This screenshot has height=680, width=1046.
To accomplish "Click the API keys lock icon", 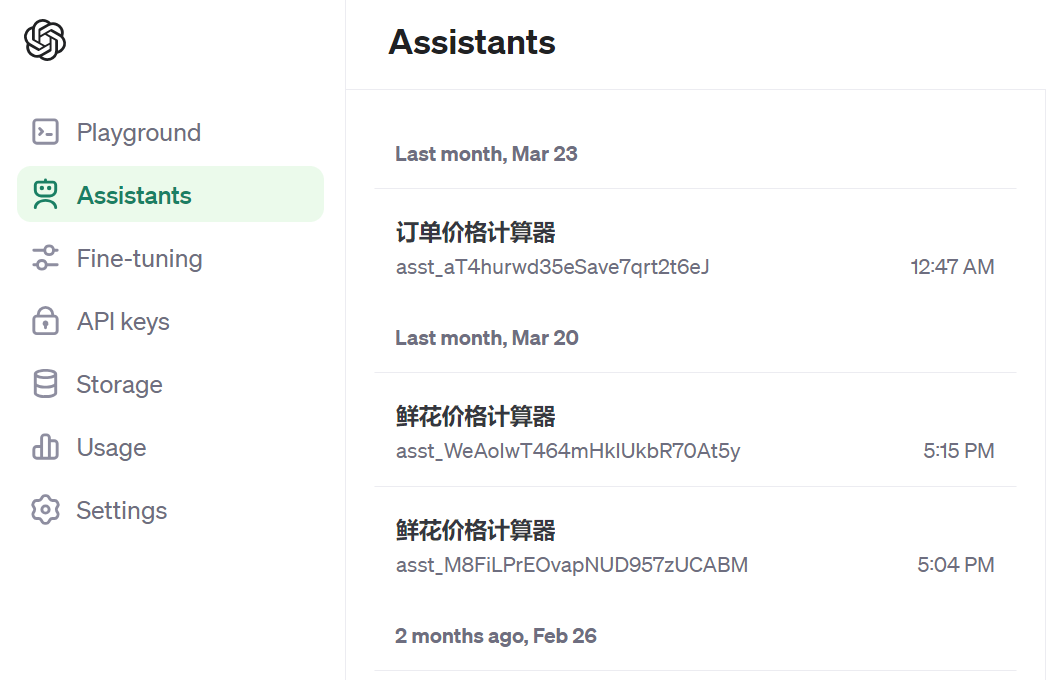I will click(45, 320).
